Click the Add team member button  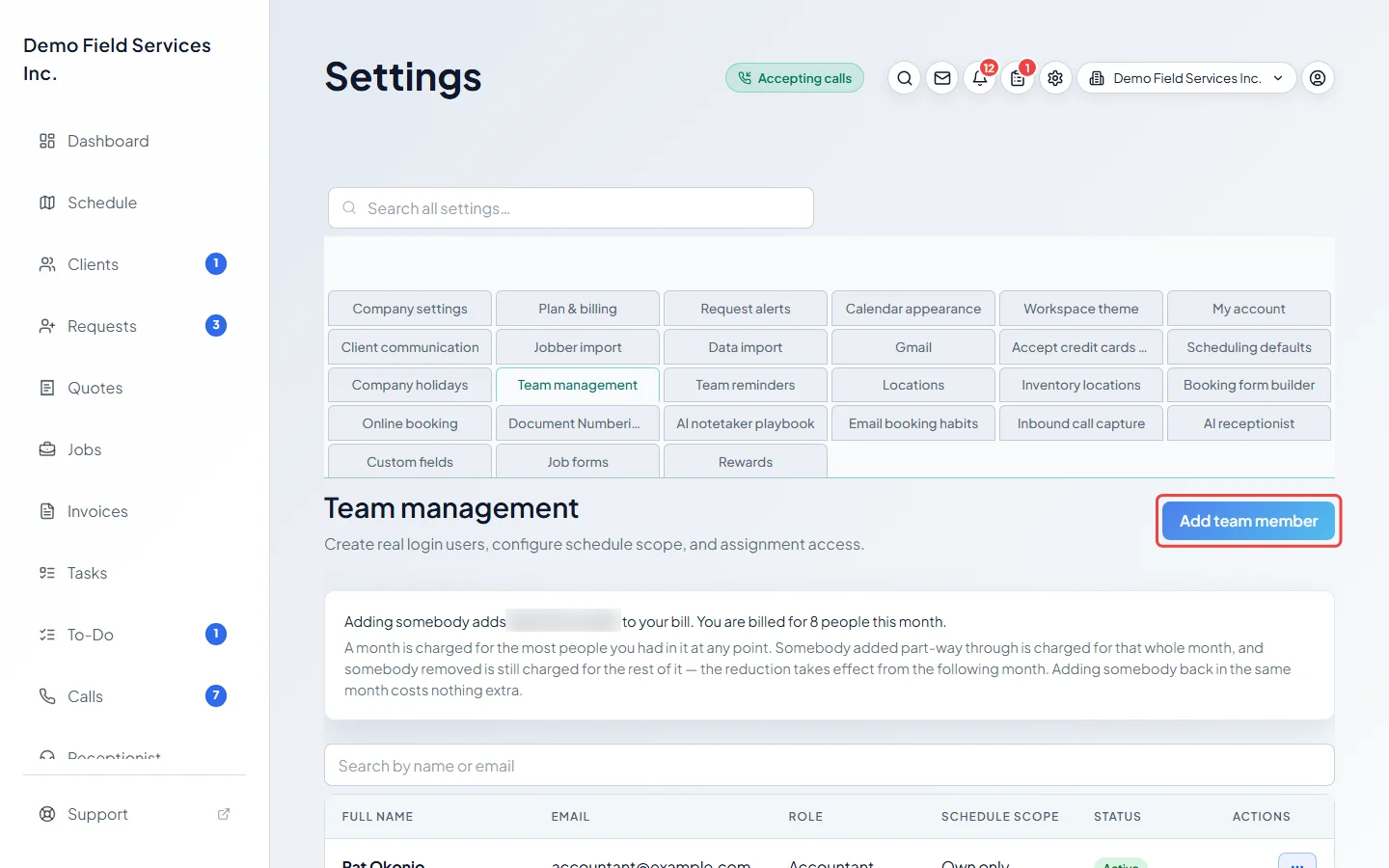(1248, 521)
